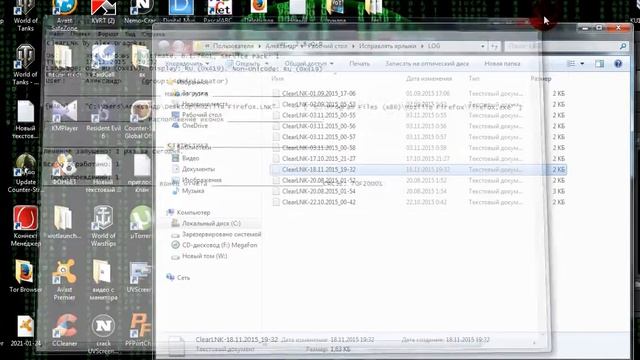Go to Исправлять ярлыки breadcrumb segment
This screenshot has height=360, width=640.
387,46
